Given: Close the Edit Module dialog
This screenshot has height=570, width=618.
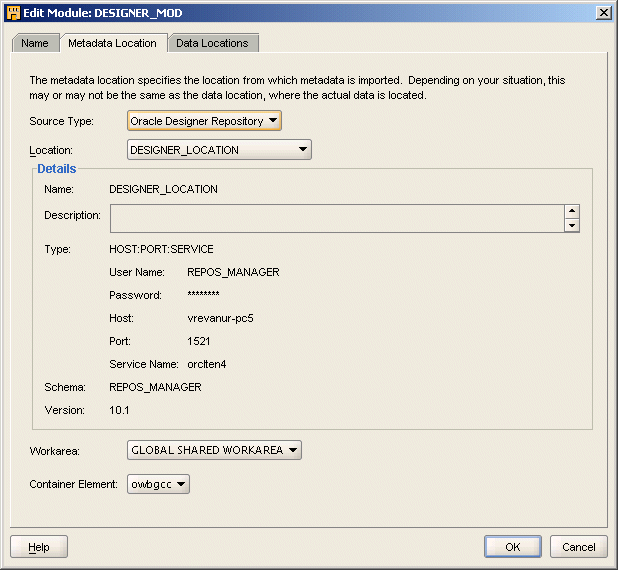Looking at the screenshot, I should [x=604, y=13].
